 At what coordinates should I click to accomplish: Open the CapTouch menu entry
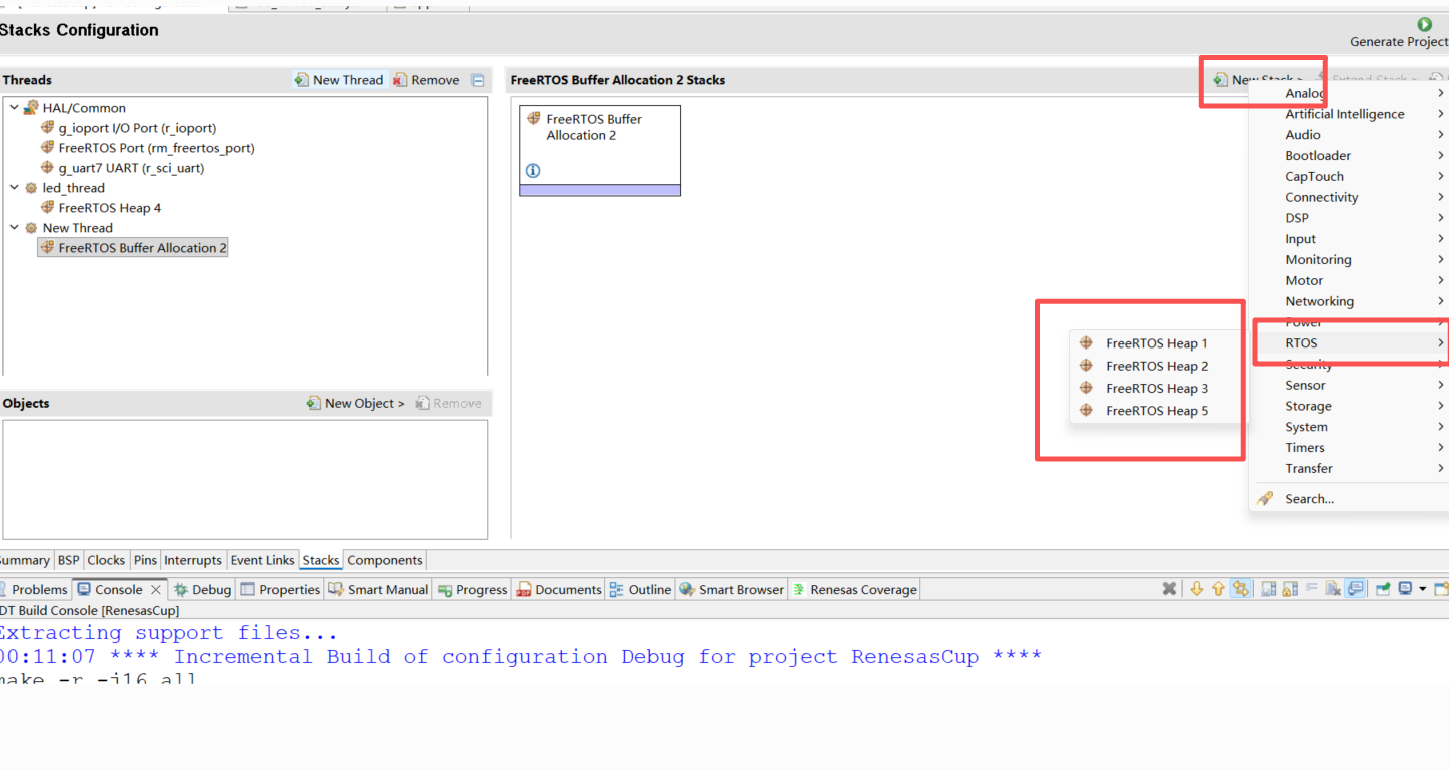pos(1349,176)
